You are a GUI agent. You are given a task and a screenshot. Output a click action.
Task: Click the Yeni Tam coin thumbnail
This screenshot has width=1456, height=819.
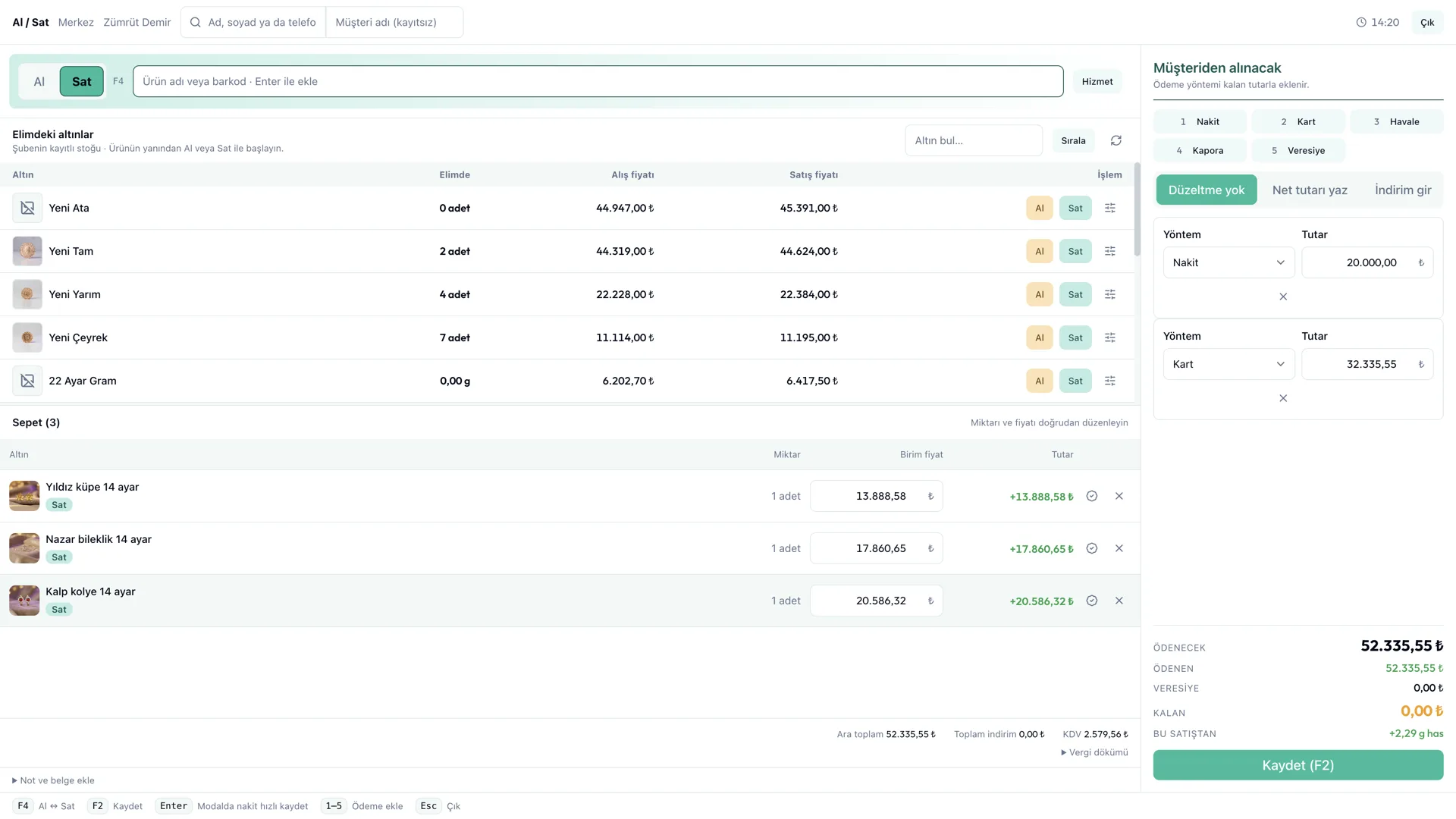tap(27, 251)
